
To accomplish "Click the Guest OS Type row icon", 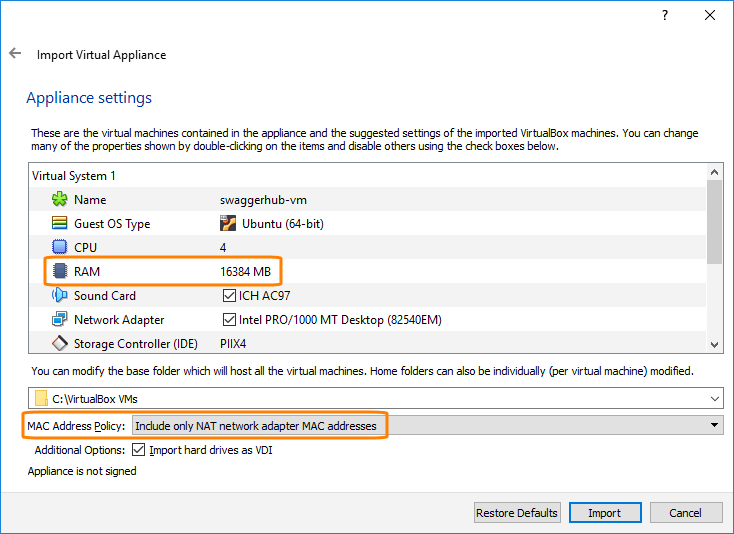I will pos(59,223).
